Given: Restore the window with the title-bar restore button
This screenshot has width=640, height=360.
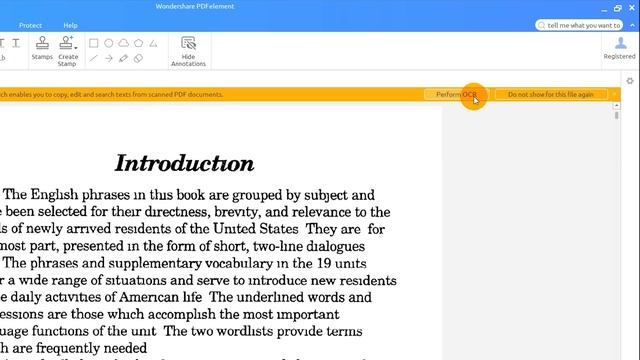Looking at the screenshot, I should pyautogui.click(x=618, y=8).
